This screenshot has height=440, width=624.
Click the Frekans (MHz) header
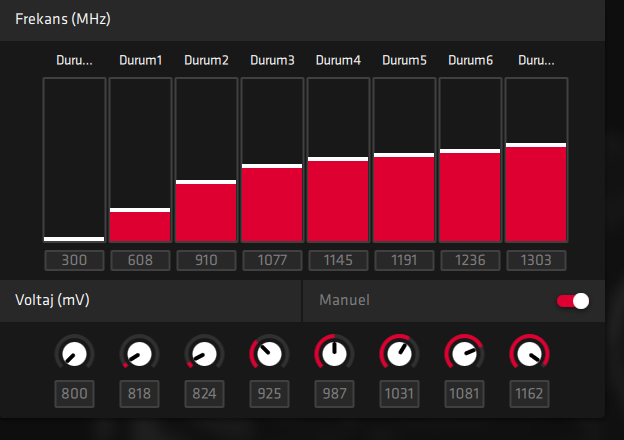click(x=63, y=19)
